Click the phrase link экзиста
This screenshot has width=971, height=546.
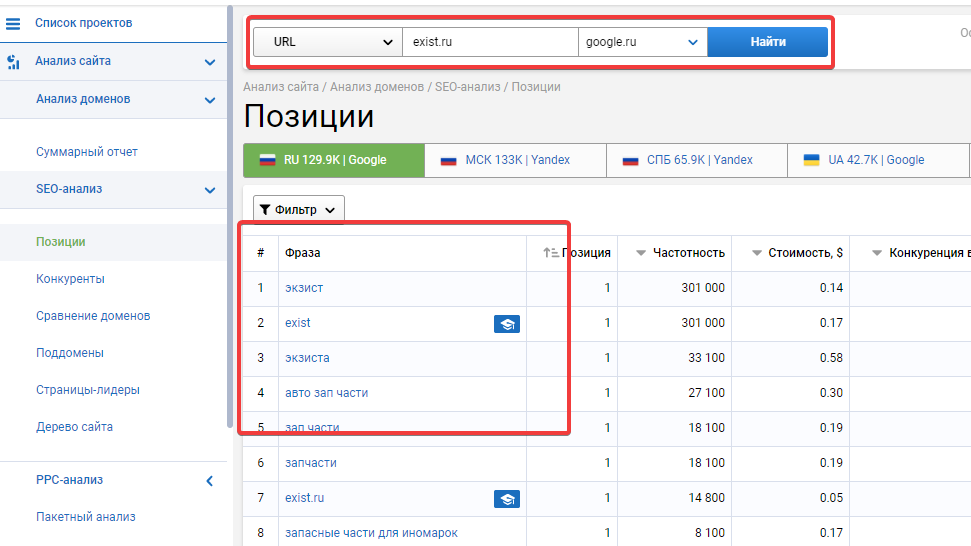tap(307, 358)
